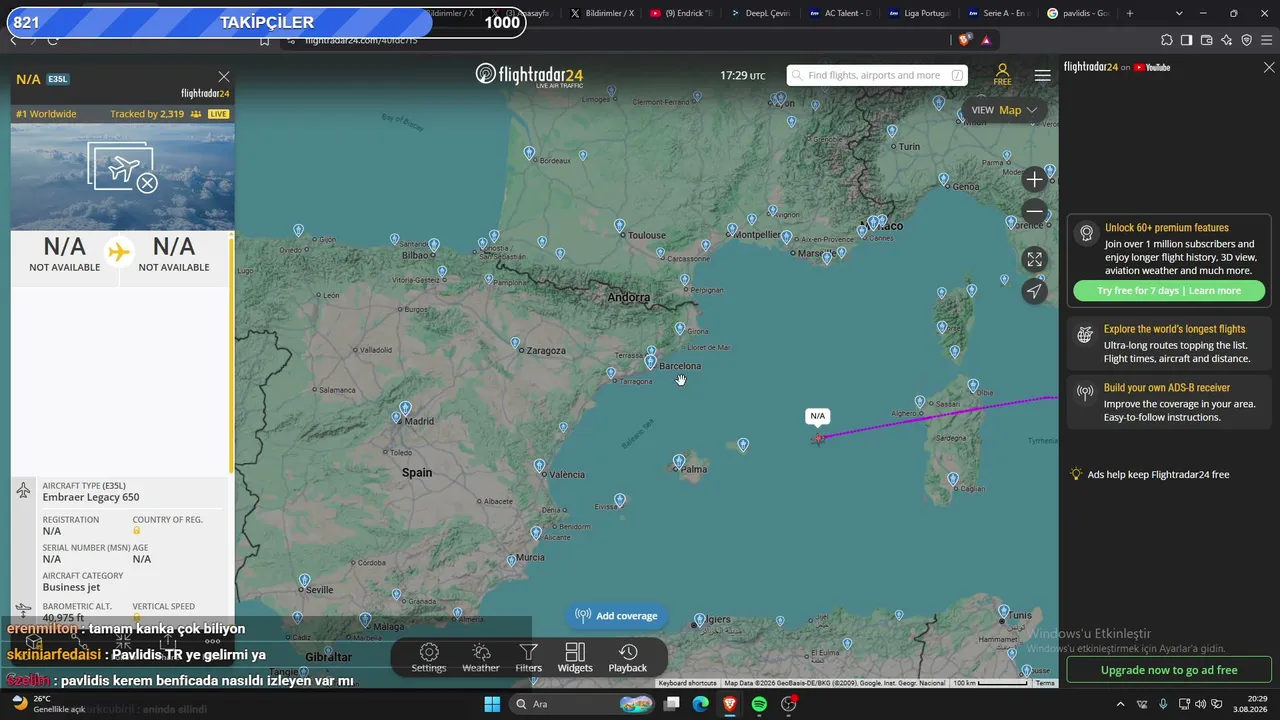Click Try free for 7 days button
The height and width of the screenshot is (720, 1280).
[1169, 291]
